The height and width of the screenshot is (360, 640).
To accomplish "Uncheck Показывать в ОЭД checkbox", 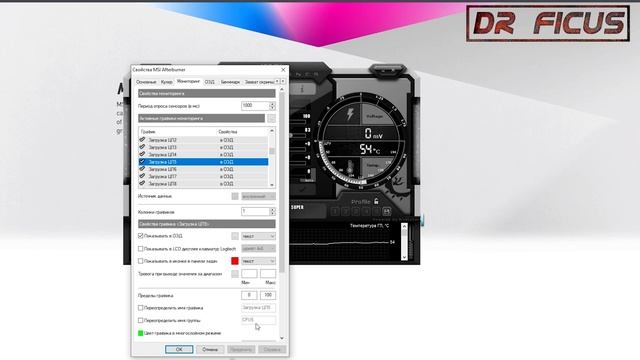I will click(x=140, y=236).
